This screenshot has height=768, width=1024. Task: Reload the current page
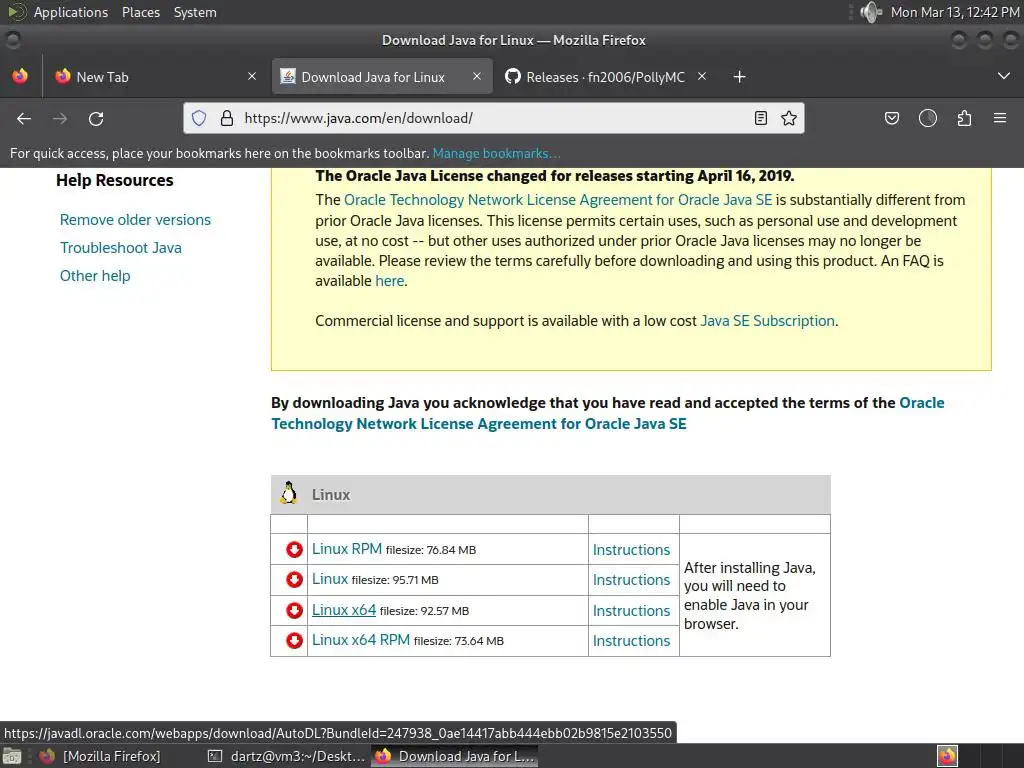click(96, 118)
